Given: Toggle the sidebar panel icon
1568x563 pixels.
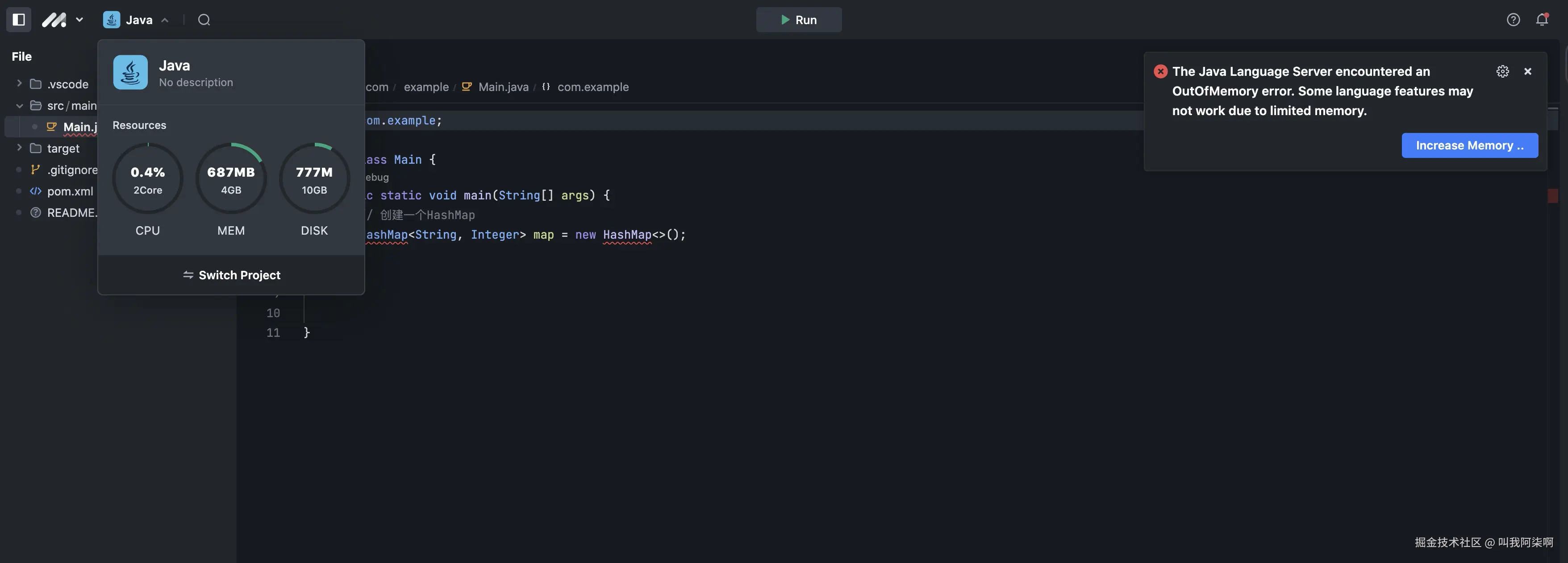Looking at the screenshot, I should click(19, 20).
